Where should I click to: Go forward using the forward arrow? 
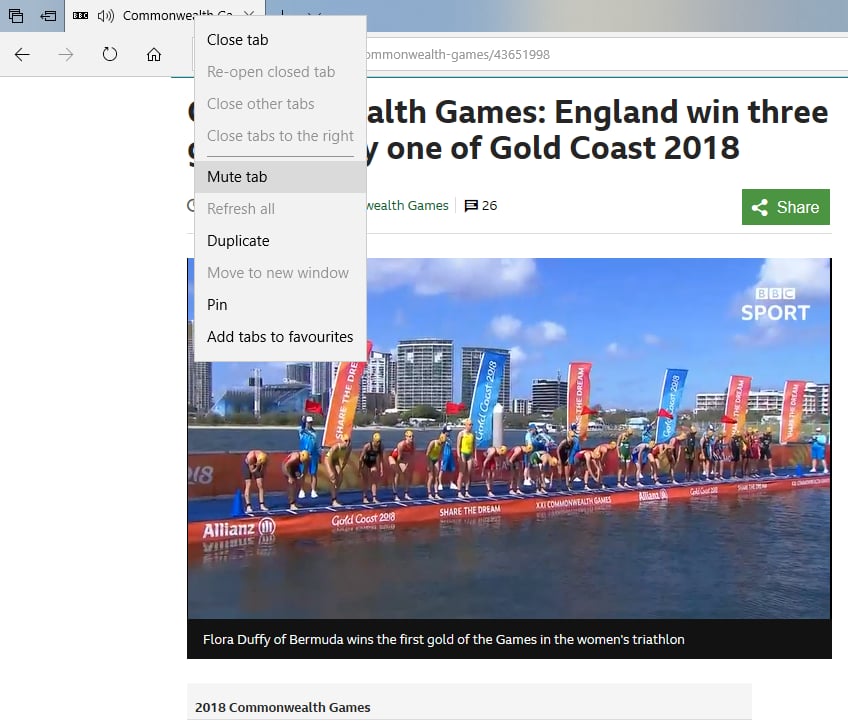(66, 54)
